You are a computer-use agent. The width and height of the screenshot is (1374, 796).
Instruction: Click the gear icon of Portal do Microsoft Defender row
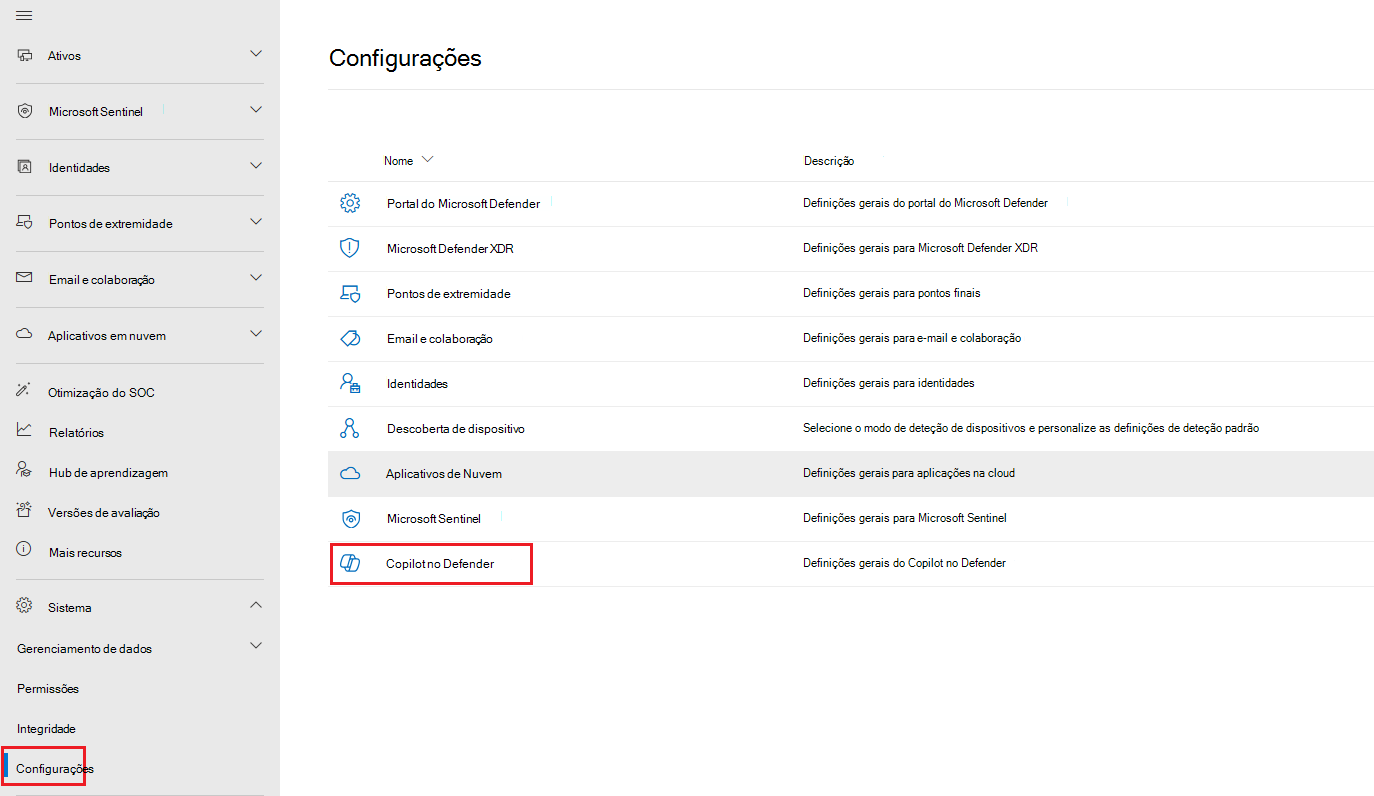click(350, 203)
